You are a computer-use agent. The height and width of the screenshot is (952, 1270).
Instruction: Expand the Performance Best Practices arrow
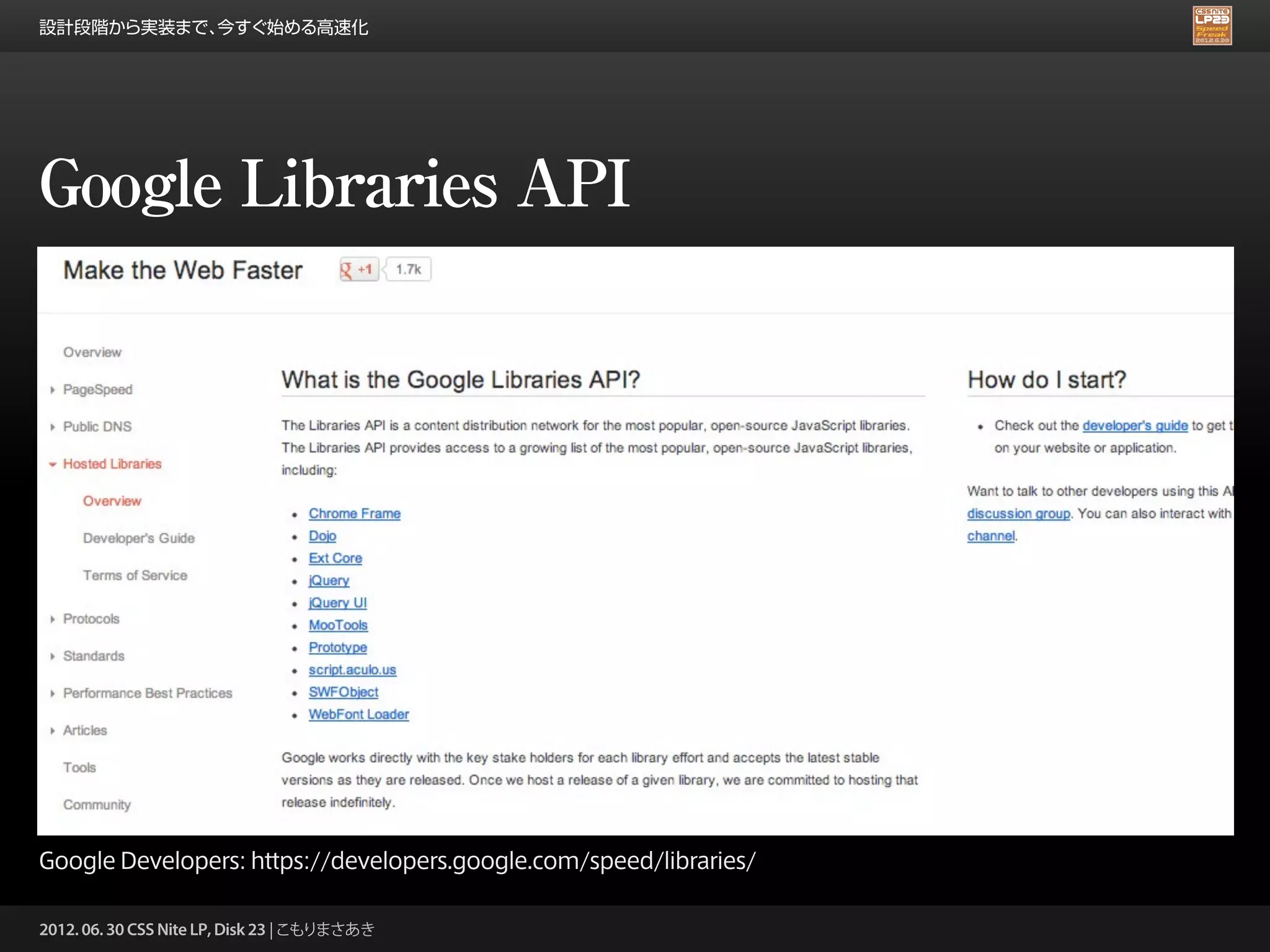click(x=53, y=694)
